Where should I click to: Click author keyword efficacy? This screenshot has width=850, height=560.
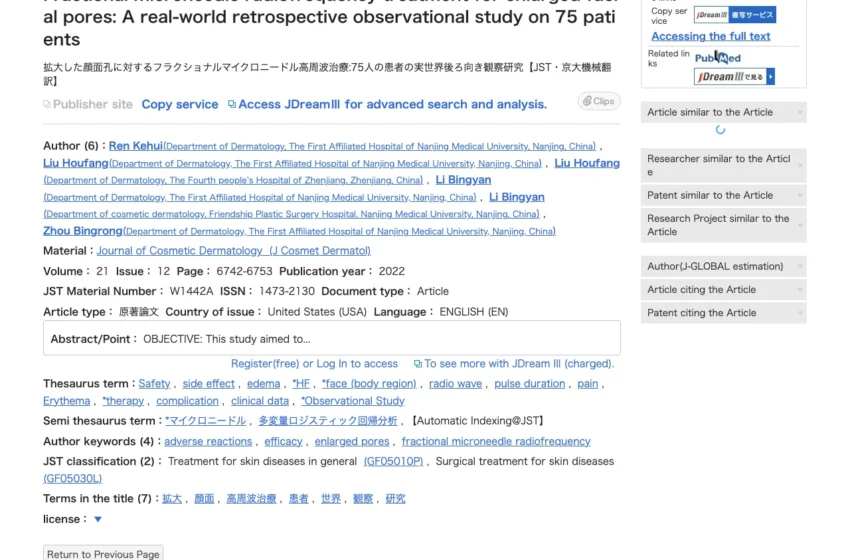pos(284,441)
